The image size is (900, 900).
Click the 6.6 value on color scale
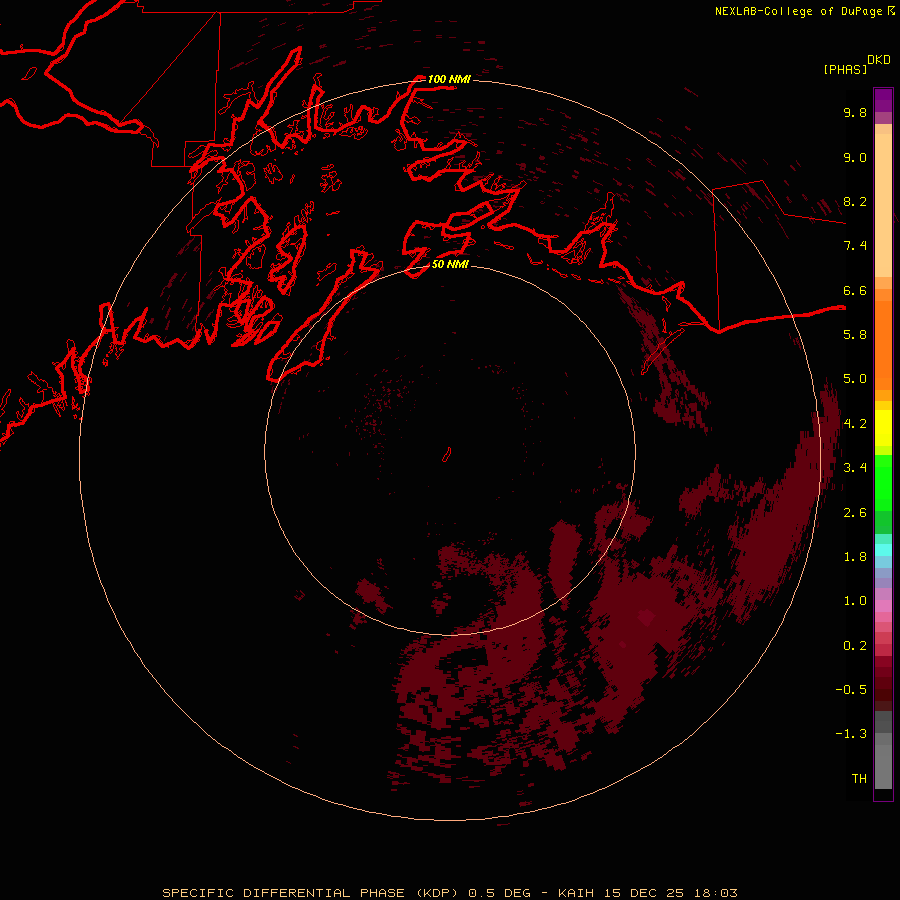pos(855,290)
